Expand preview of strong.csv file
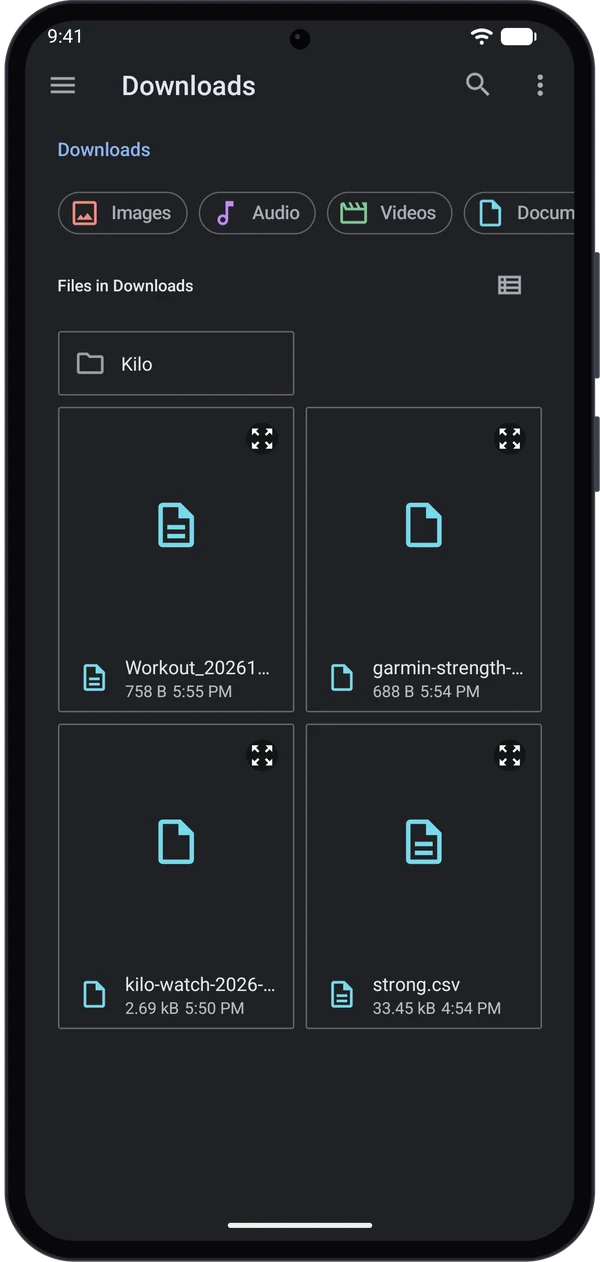The height and width of the screenshot is (1262, 600). 510,755
